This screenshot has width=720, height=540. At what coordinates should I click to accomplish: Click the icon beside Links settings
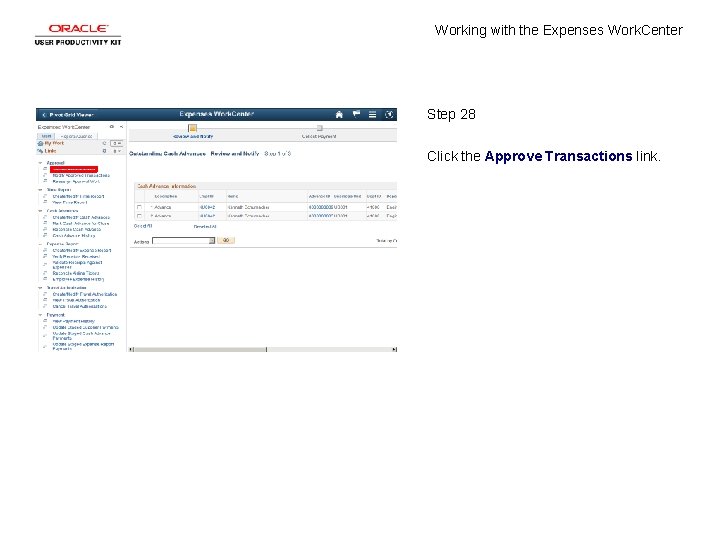click(x=104, y=151)
